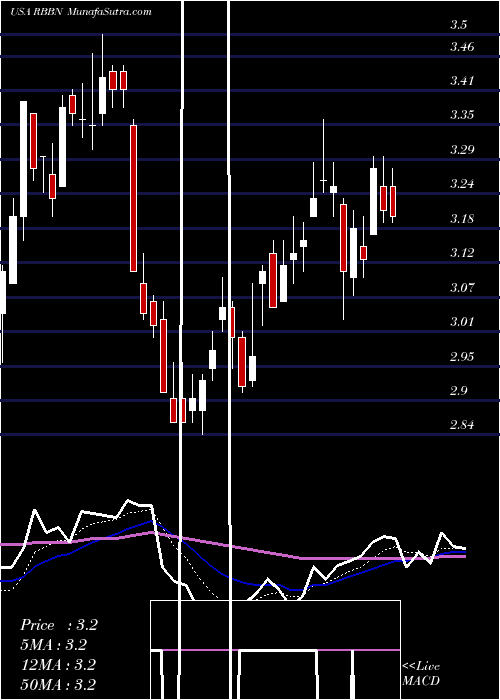Click the 3.01 price axis label
The height and width of the screenshot is (700, 500).
[x=462, y=322]
